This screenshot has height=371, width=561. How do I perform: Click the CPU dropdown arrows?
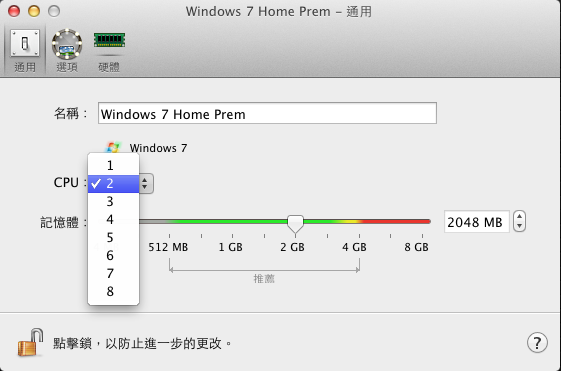(x=145, y=184)
